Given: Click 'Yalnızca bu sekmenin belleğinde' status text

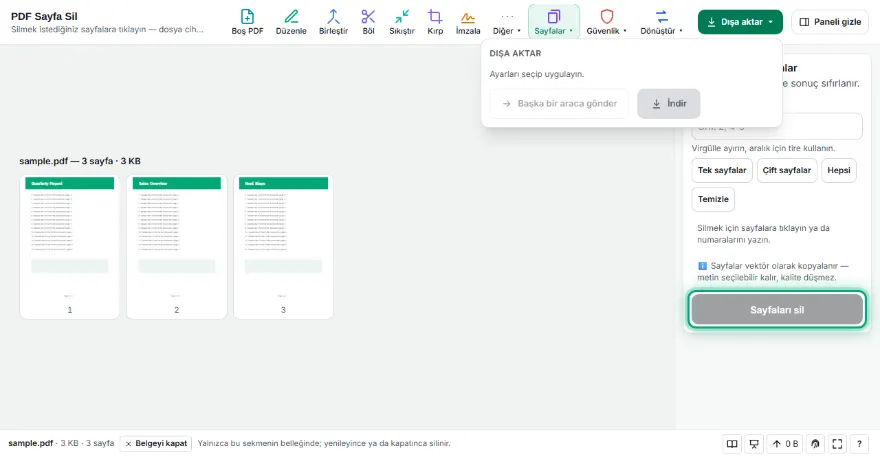Looking at the screenshot, I should (x=324, y=444).
